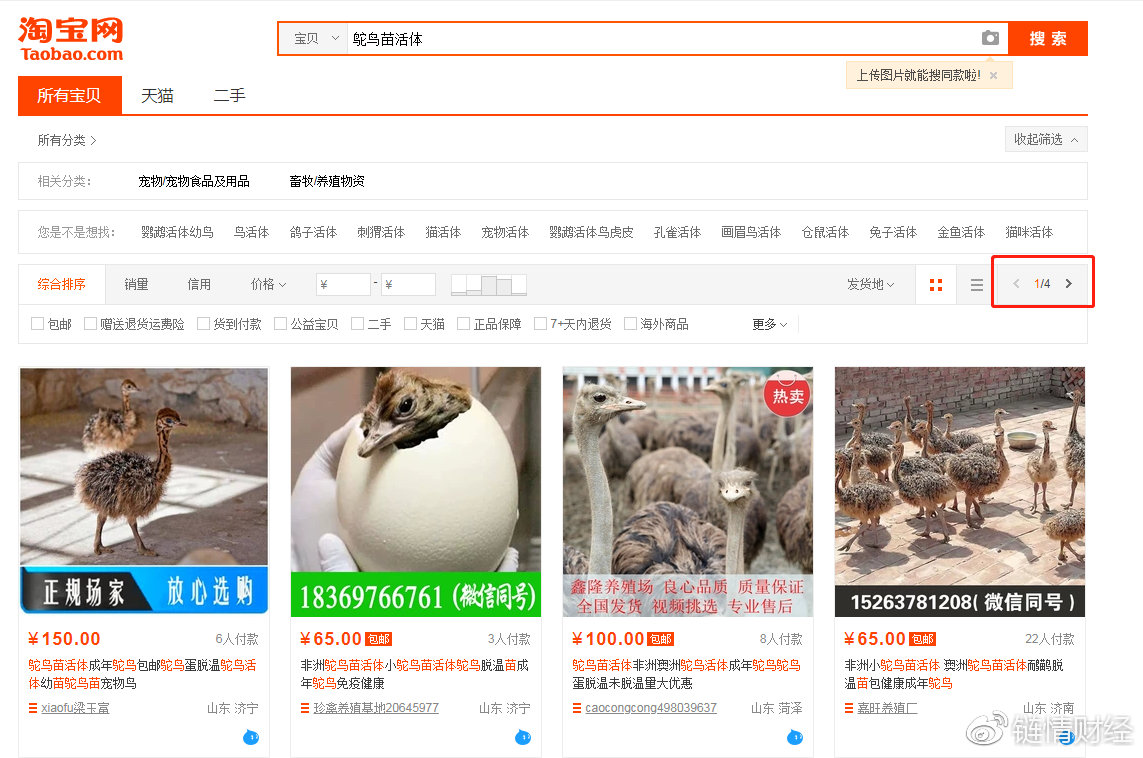Image resolution: width=1143 pixels, height=758 pixels.
Task: Click the camera icon for image search
Action: [x=990, y=38]
